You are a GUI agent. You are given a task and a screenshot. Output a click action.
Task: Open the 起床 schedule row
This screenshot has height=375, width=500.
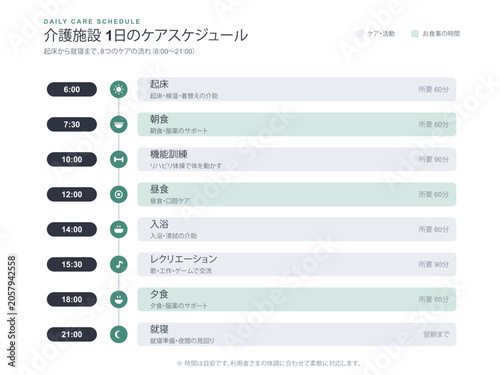297,89
